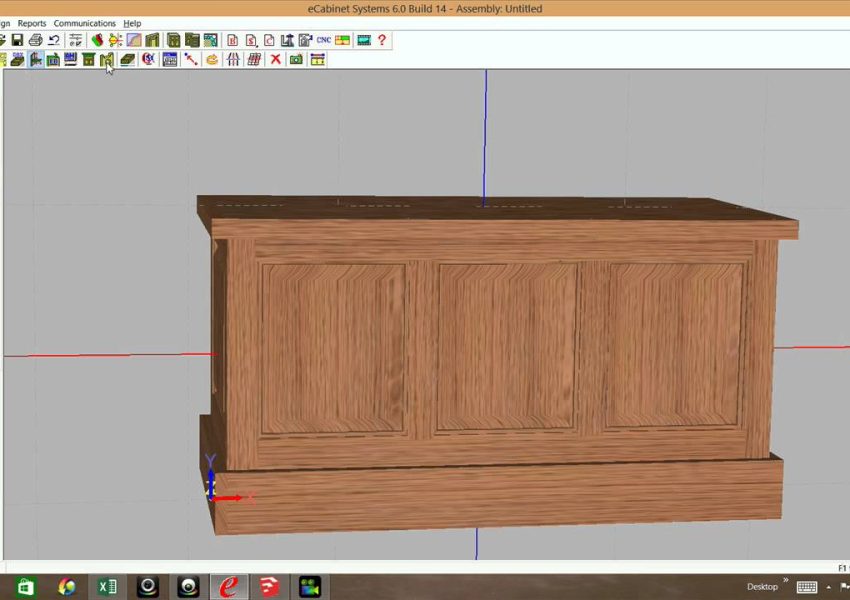The height and width of the screenshot is (600, 850).
Task: Click the Excel icon in the taskbar
Action: 107,587
